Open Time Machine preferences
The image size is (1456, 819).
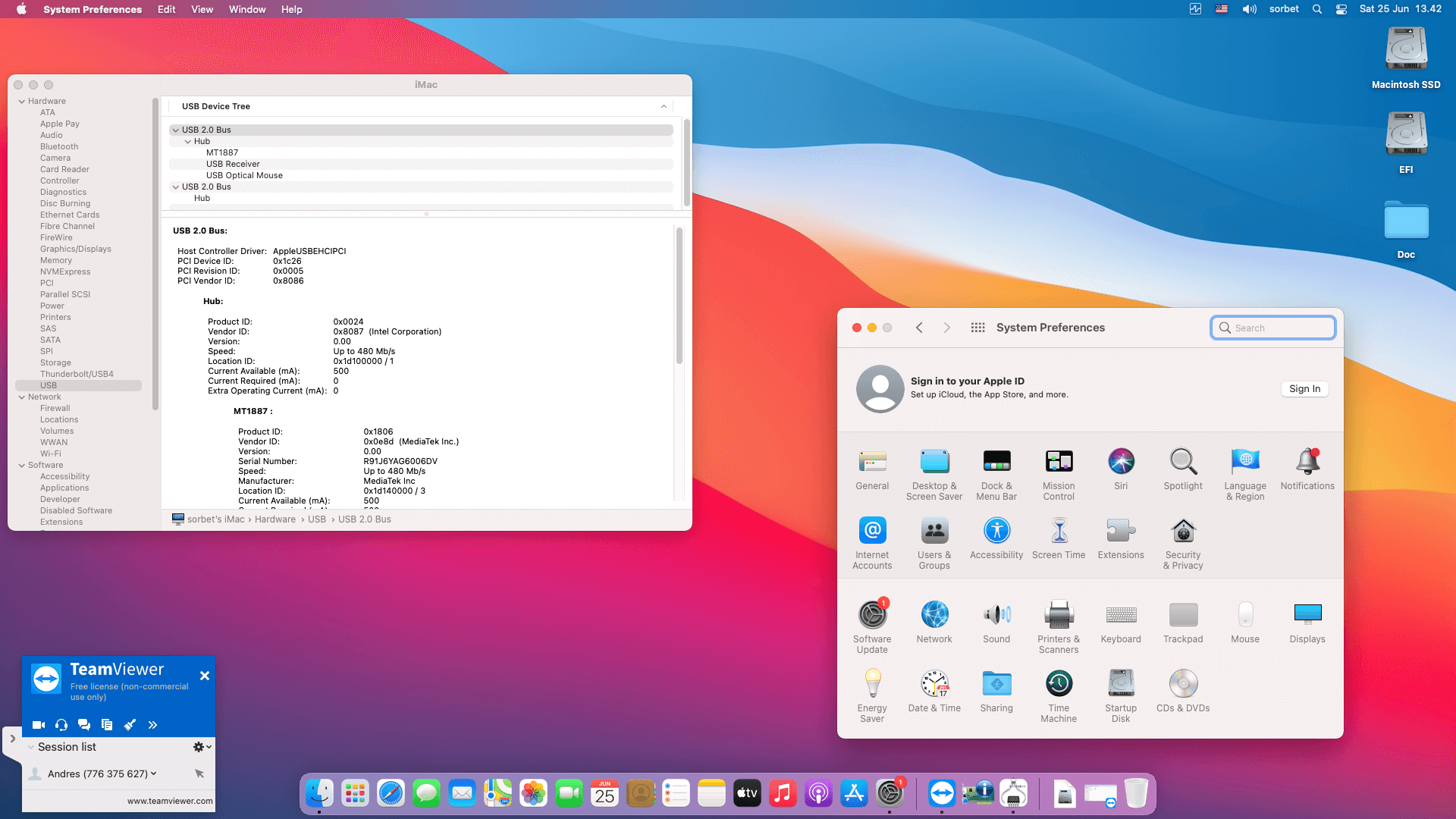1059,697
